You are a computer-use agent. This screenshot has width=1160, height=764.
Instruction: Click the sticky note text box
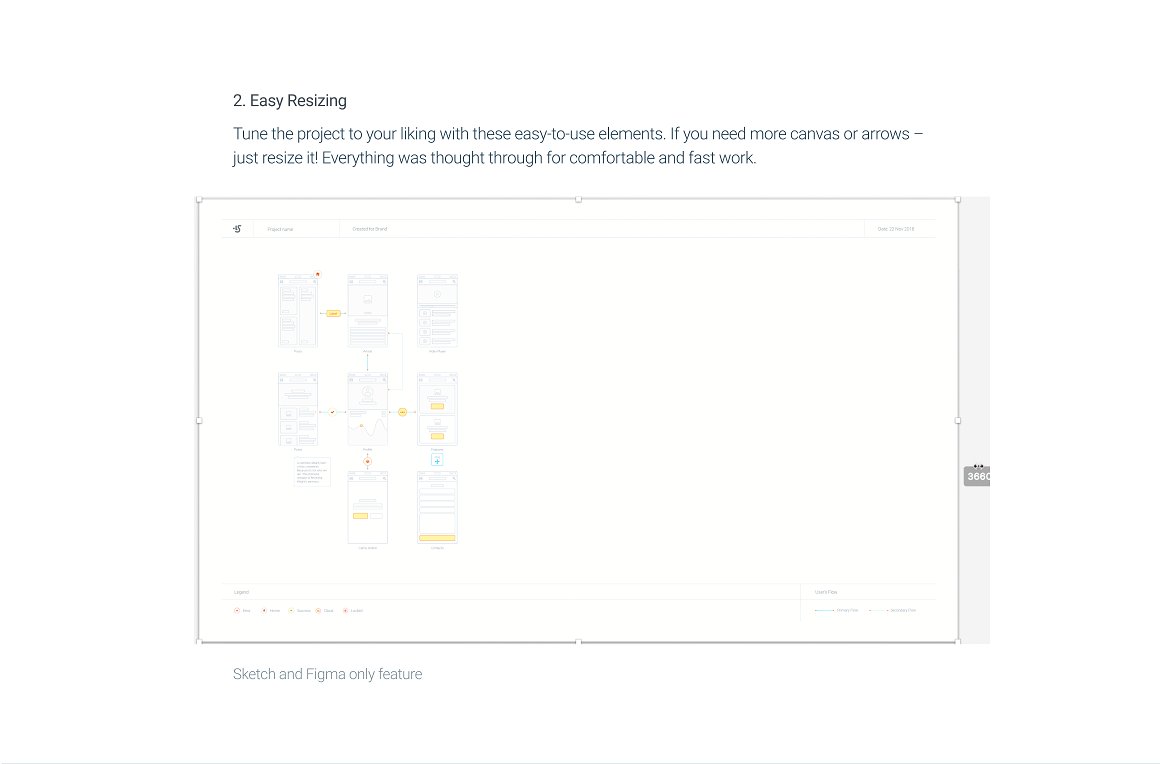[312, 472]
